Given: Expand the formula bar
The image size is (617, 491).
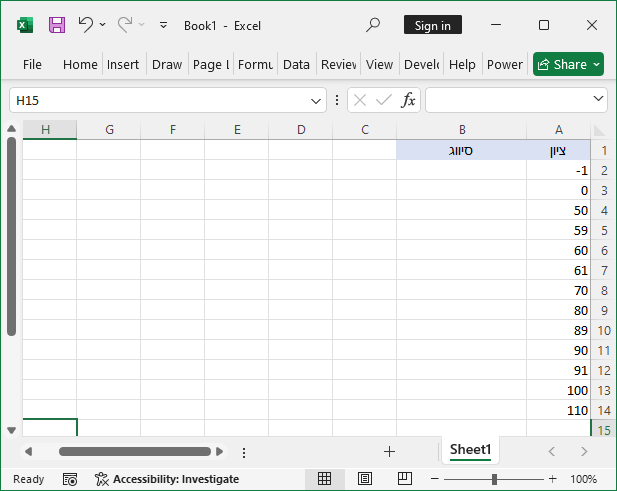Looking at the screenshot, I should pos(598,100).
